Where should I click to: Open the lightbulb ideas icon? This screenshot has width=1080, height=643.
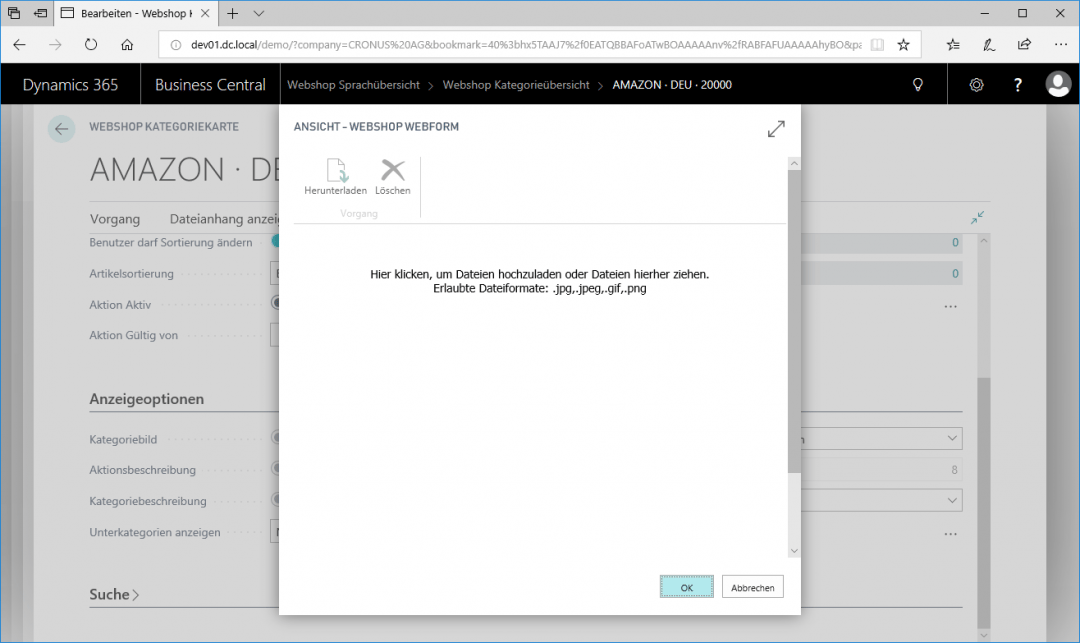point(917,85)
